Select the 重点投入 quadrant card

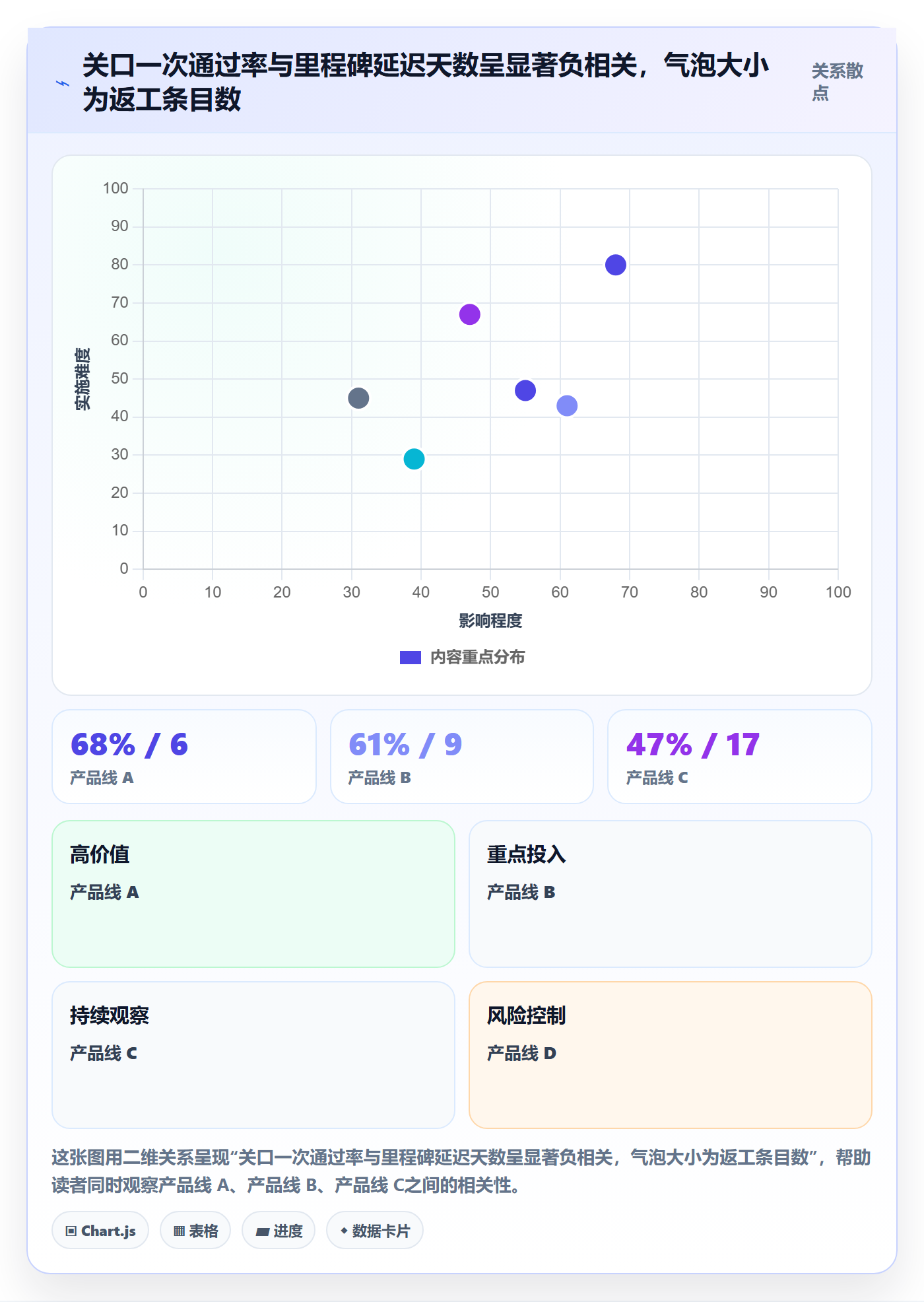coord(671,894)
